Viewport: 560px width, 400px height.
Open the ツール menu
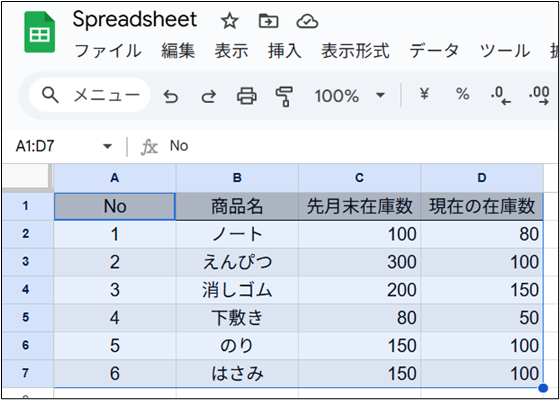pos(505,51)
